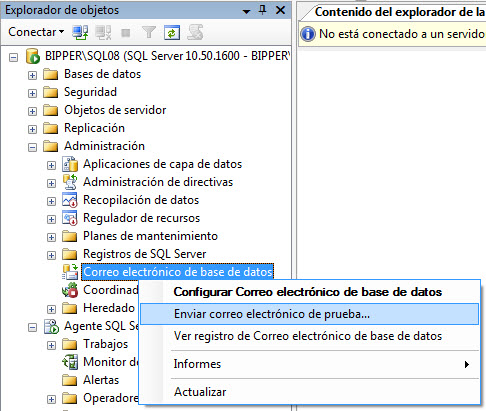Image resolution: width=486 pixels, height=411 pixels.
Task: Expand the Objetos de servidor node
Action: (x=32, y=111)
